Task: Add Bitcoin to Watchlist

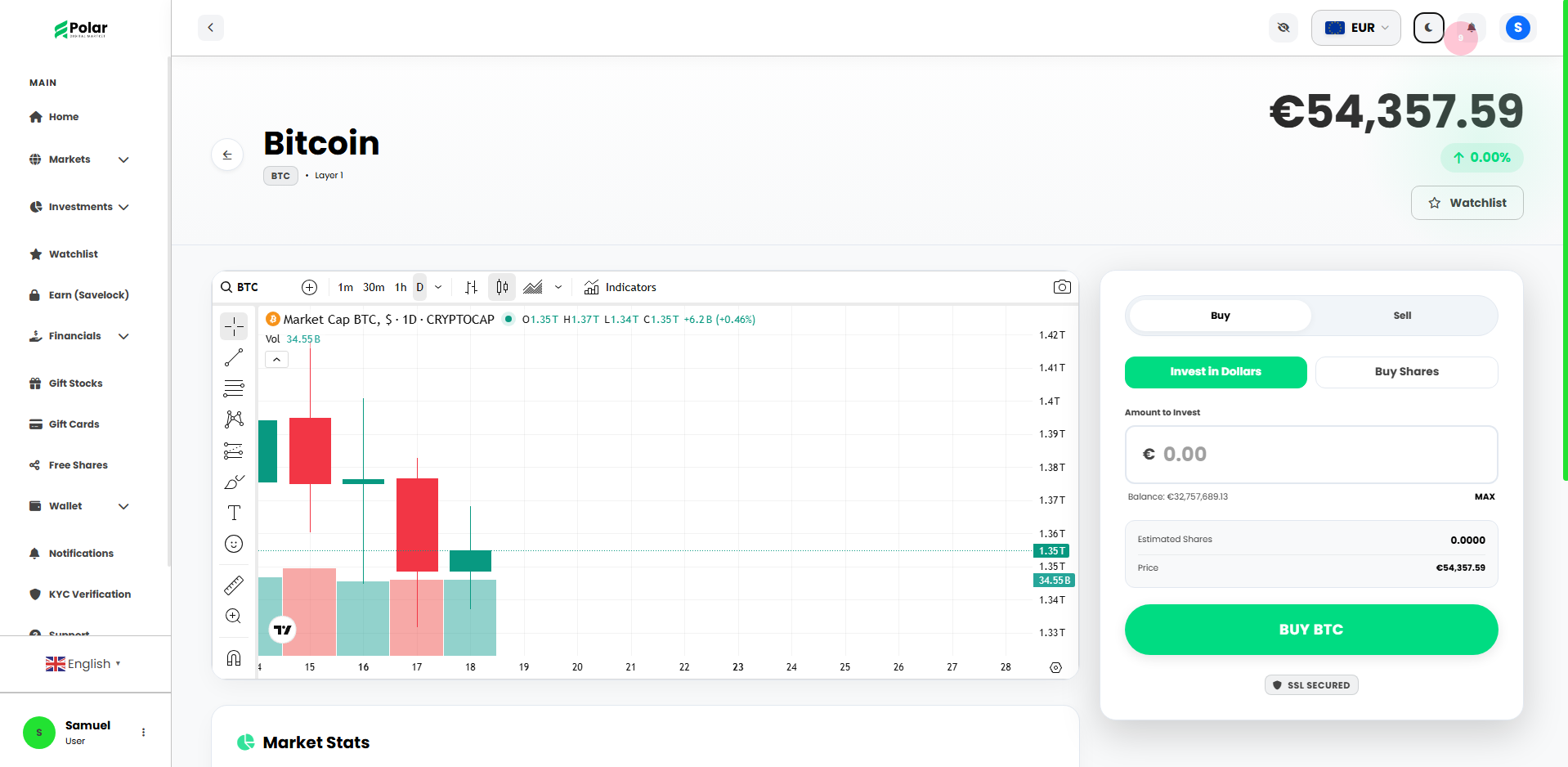Action: (1467, 203)
